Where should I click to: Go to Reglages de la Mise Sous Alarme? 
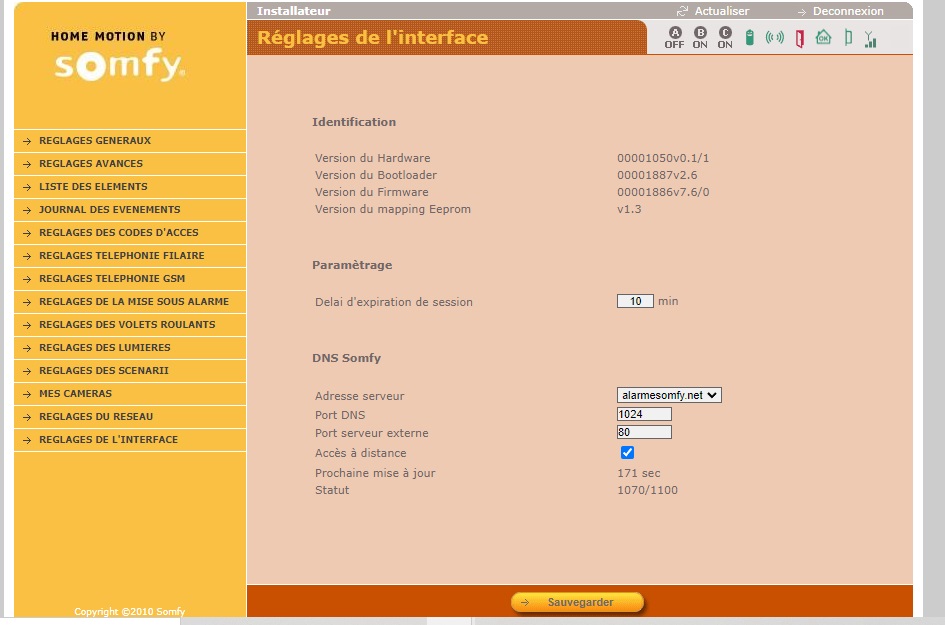point(130,301)
